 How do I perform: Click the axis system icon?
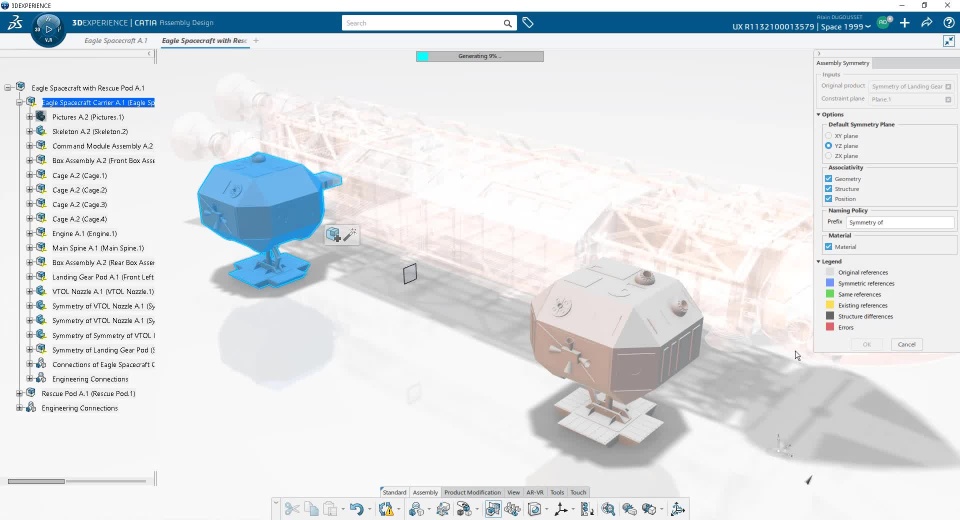point(561,508)
